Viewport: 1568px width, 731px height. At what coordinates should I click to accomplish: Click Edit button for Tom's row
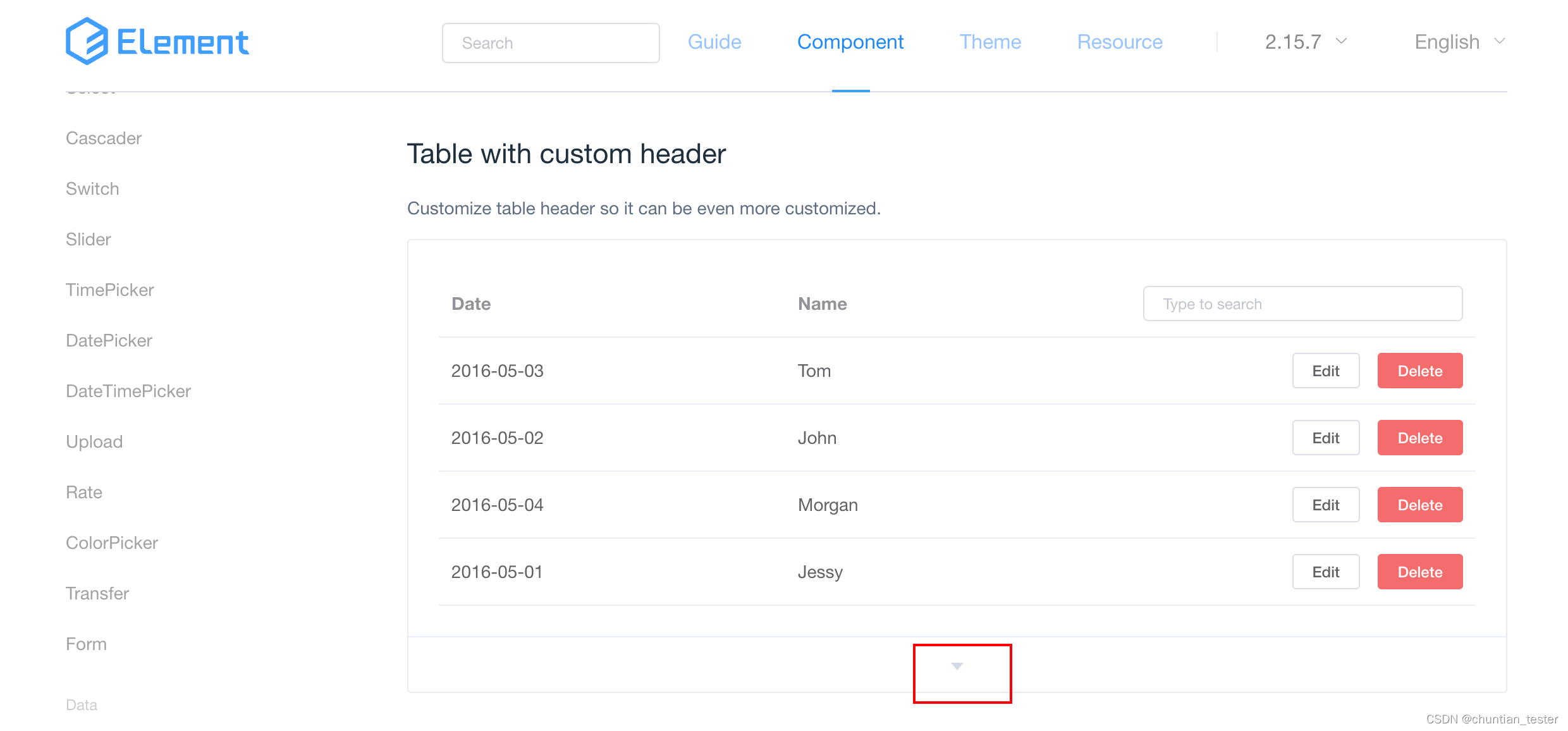tap(1325, 371)
